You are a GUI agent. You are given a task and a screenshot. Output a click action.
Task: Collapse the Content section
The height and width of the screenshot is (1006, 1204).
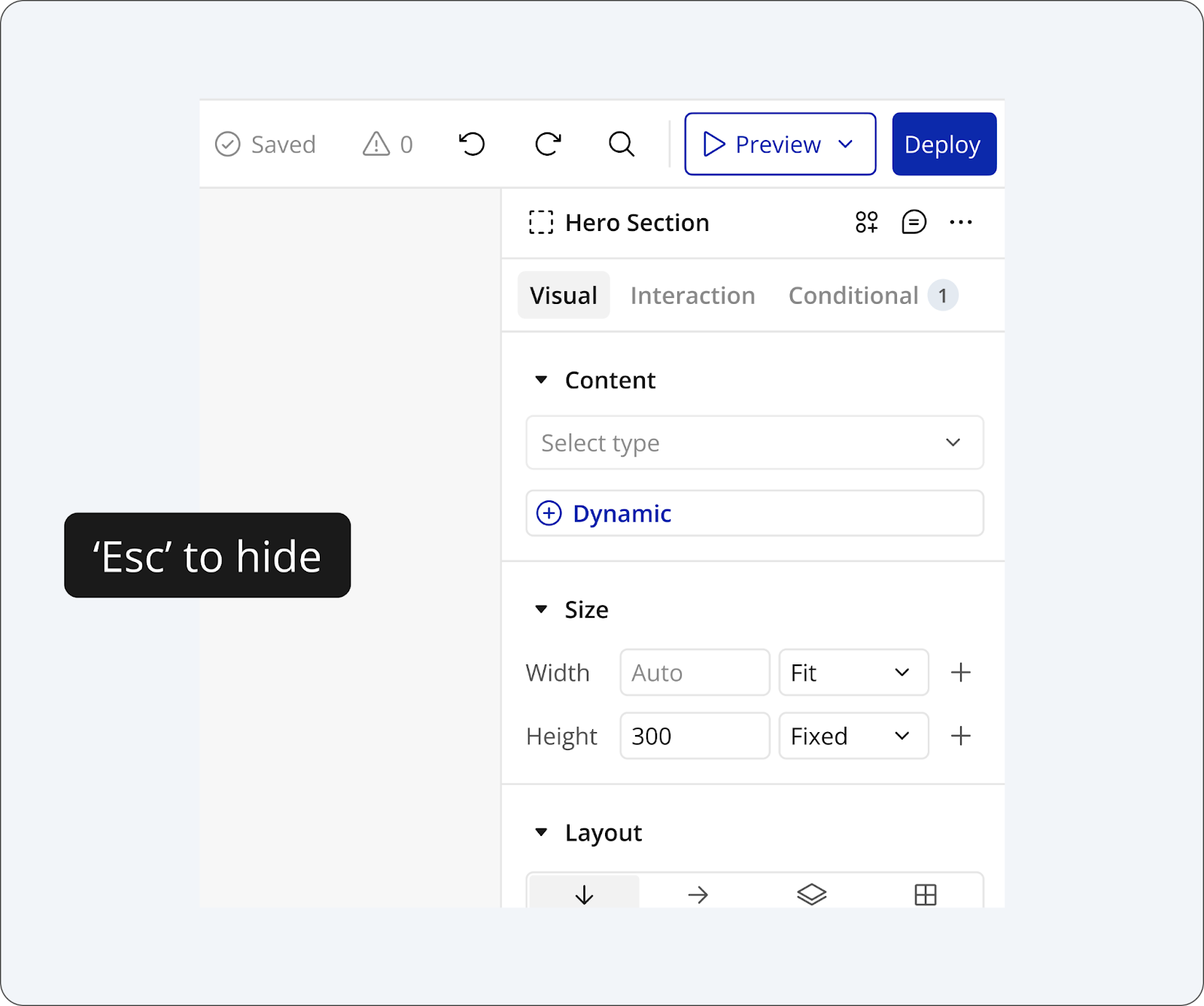[x=541, y=380]
